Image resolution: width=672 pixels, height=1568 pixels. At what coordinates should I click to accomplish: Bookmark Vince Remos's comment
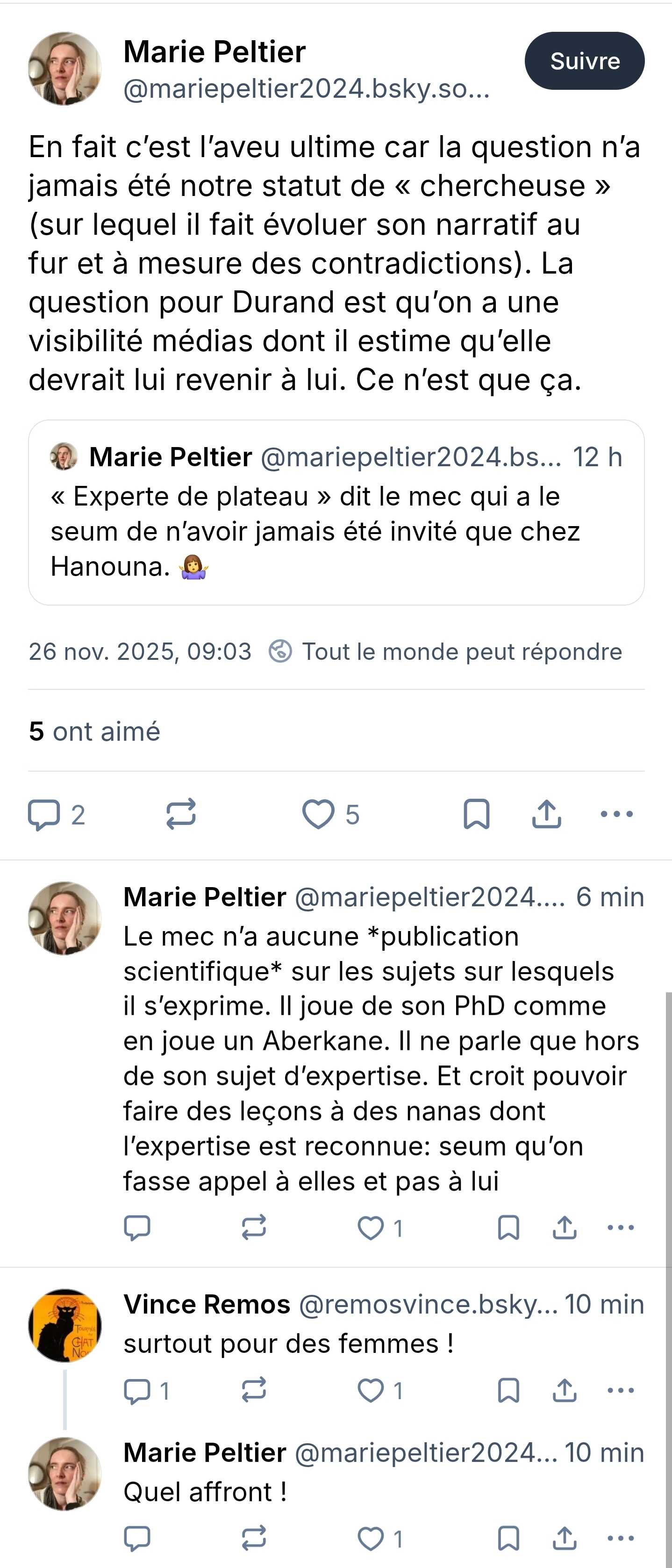click(508, 1391)
